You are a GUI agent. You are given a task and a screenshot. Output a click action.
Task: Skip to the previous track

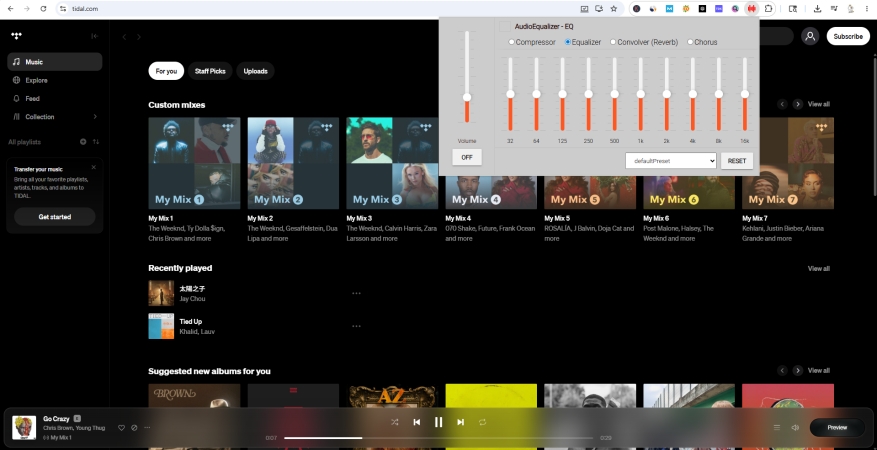point(417,422)
